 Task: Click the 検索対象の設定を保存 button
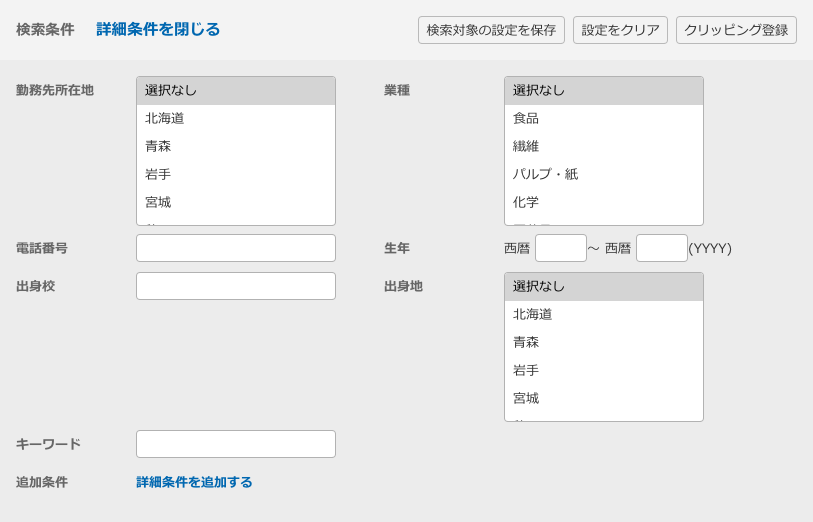pos(491,30)
